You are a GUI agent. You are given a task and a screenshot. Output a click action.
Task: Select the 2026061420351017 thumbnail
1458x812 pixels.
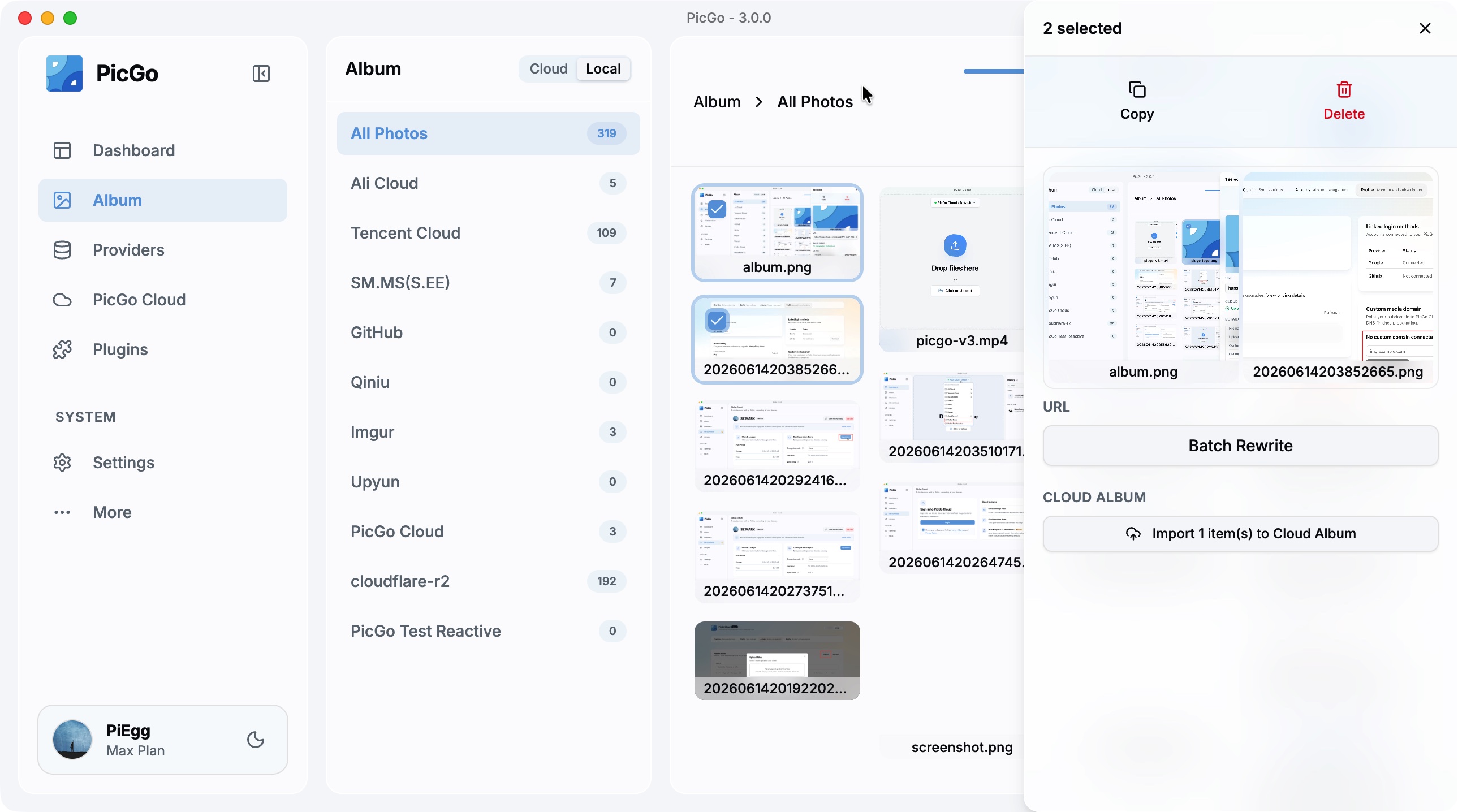click(x=952, y=417)
